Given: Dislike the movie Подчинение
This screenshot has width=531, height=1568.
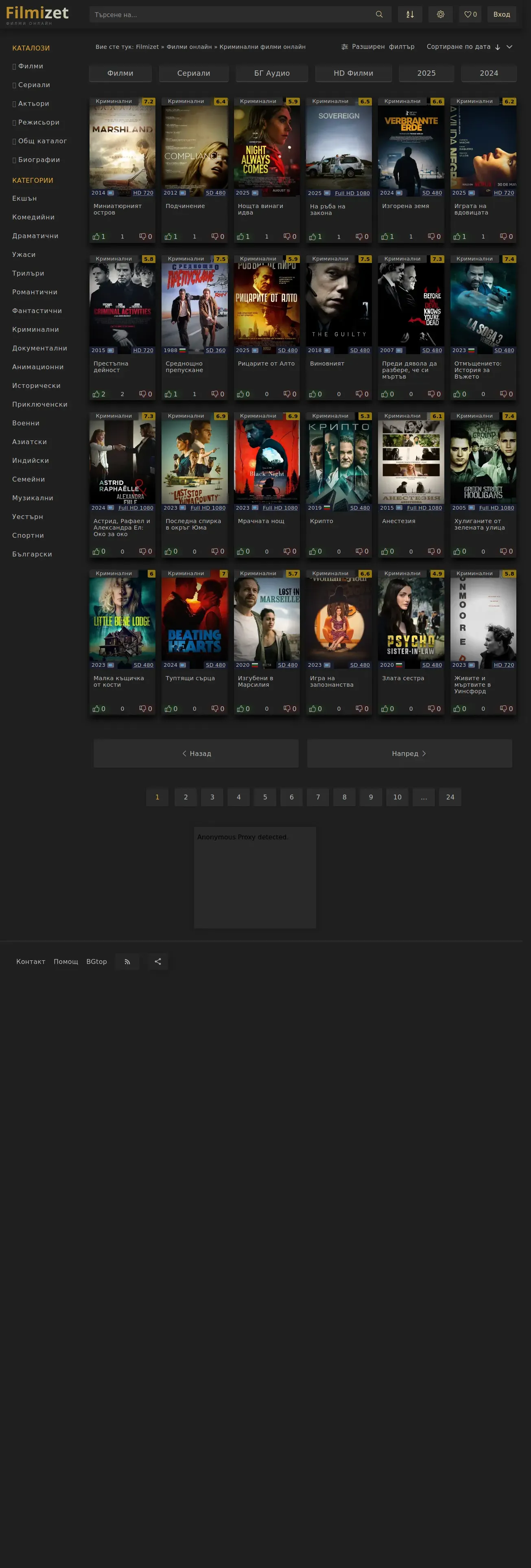Looking at the screenshot, I should pos(215,237).
